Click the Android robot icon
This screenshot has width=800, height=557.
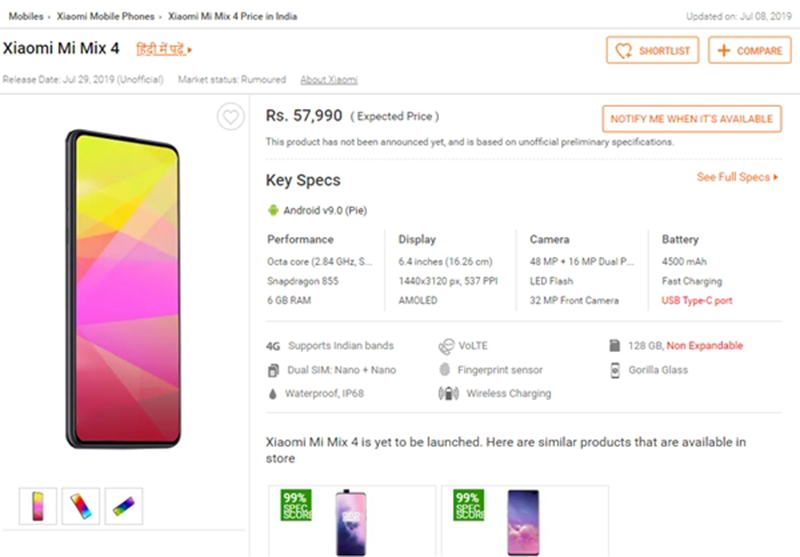(x=272, y=210)
